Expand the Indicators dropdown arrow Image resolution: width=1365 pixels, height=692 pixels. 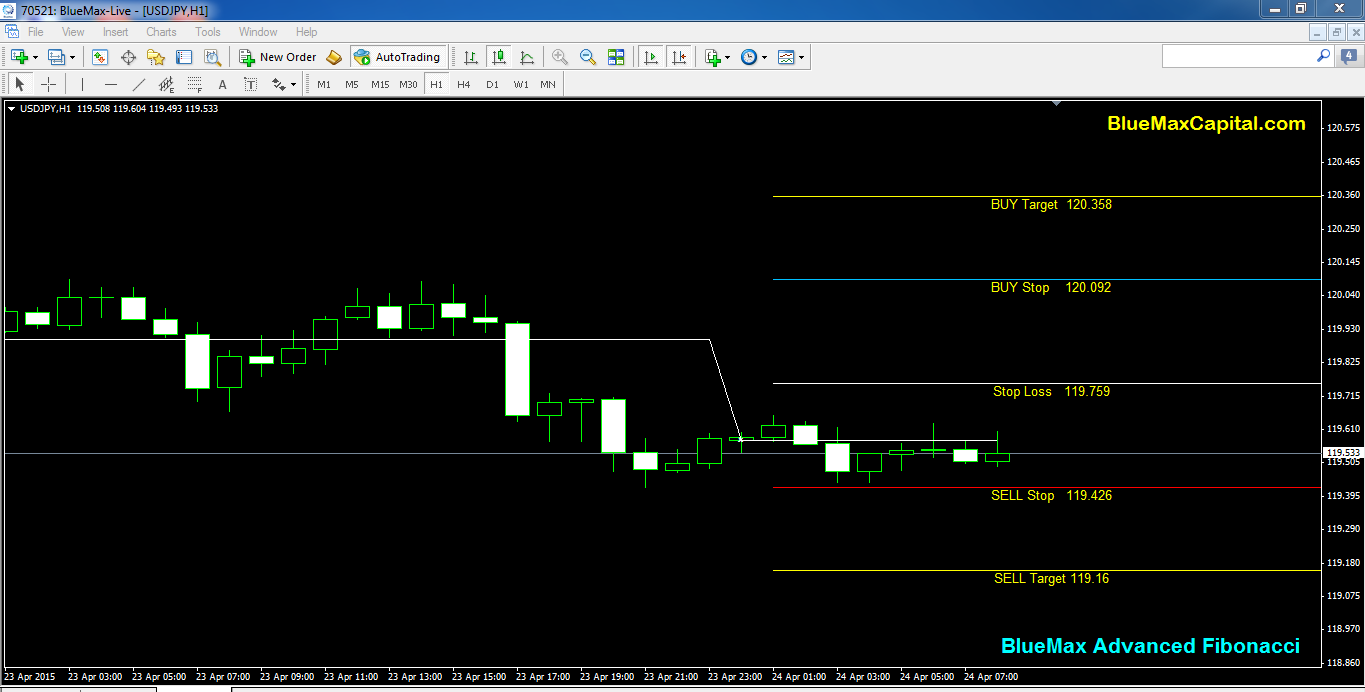click(x=727, y=57)
